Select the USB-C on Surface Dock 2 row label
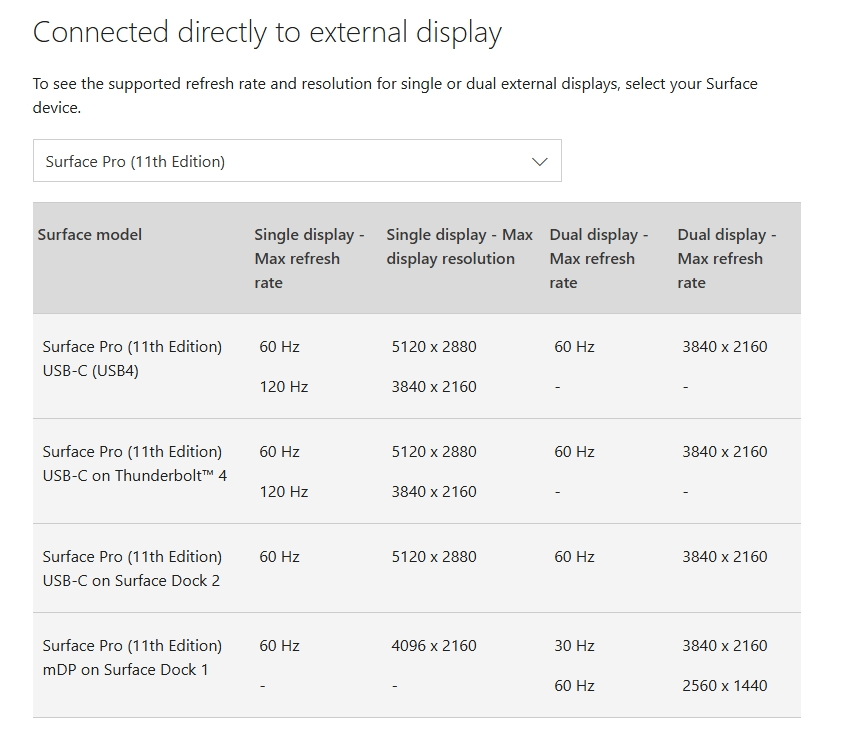859x746 pixels. tap(132, 568)
